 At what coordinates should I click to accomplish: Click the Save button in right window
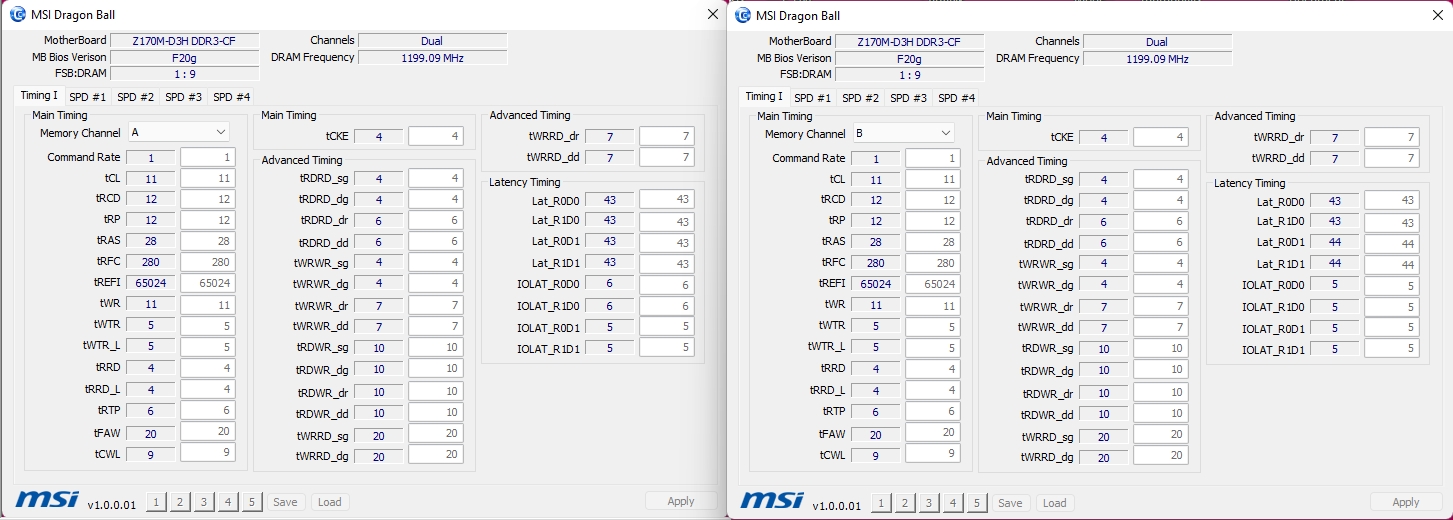[x=1010, y=503]
